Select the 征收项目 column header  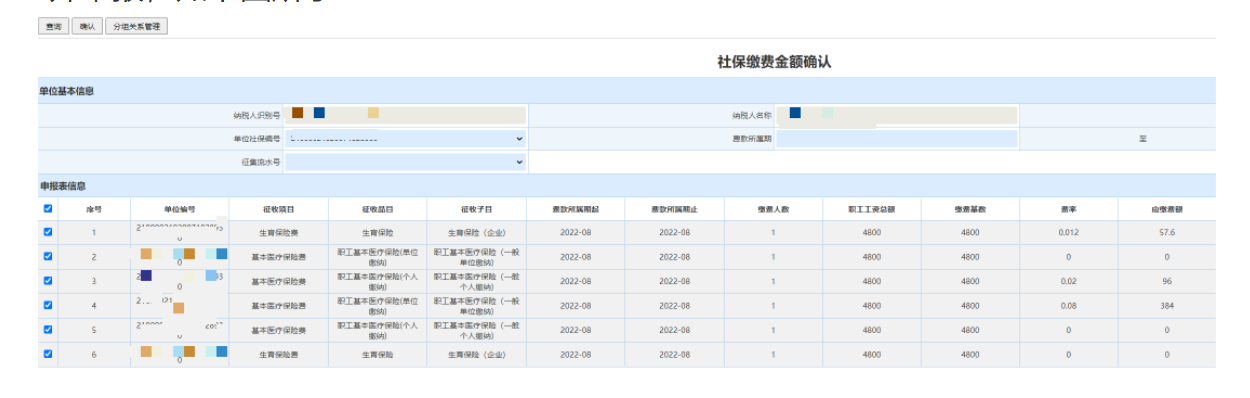(279, 209)
